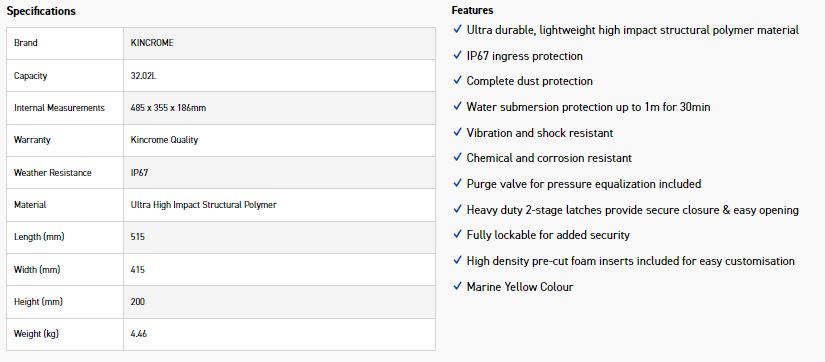Click the checkmark next to Water submersion protection
Image resolution: width=825 pixels, height=362 pixels.
pos(457,106)
